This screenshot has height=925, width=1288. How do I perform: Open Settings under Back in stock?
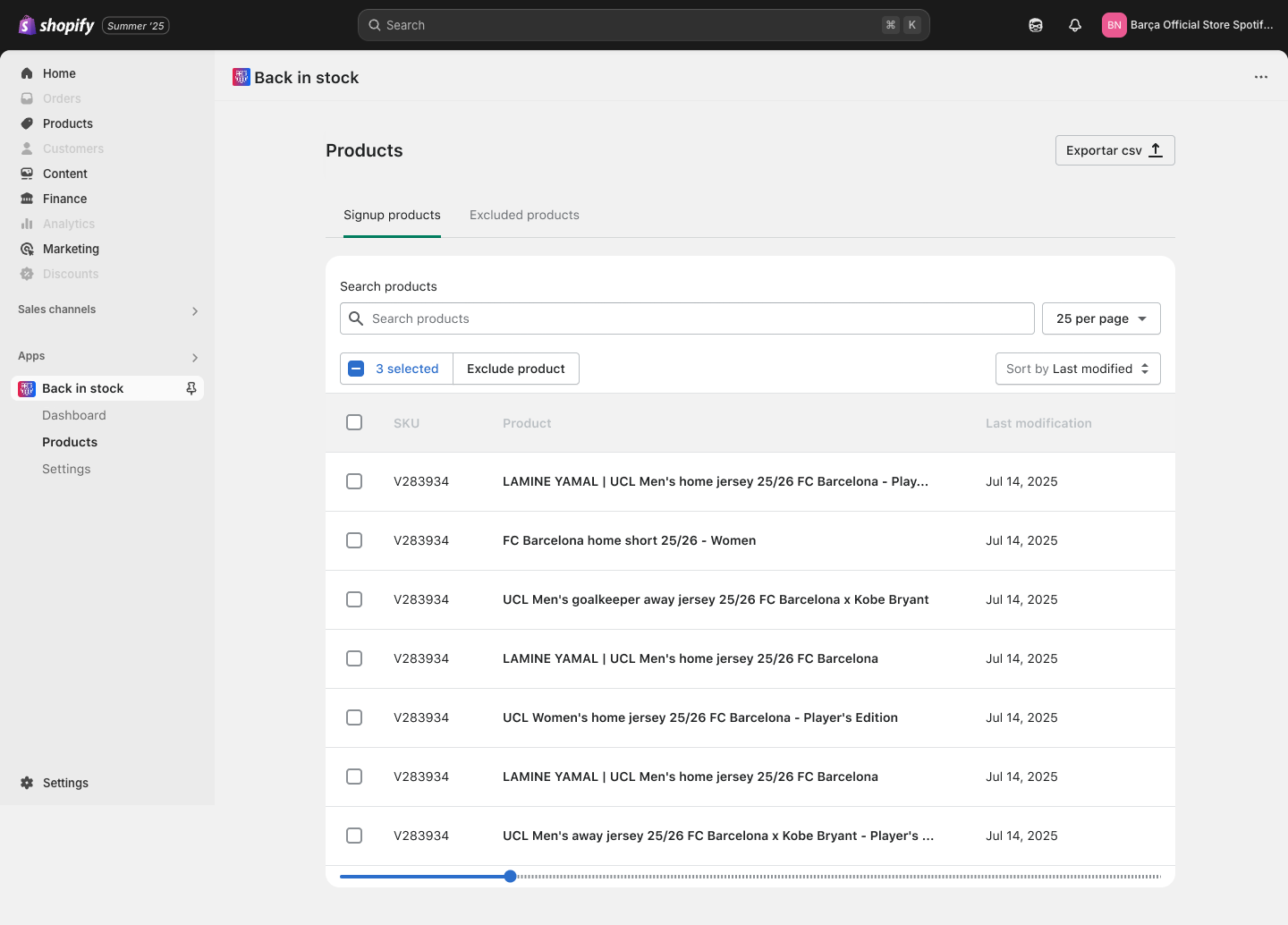[x=66, y=469]
